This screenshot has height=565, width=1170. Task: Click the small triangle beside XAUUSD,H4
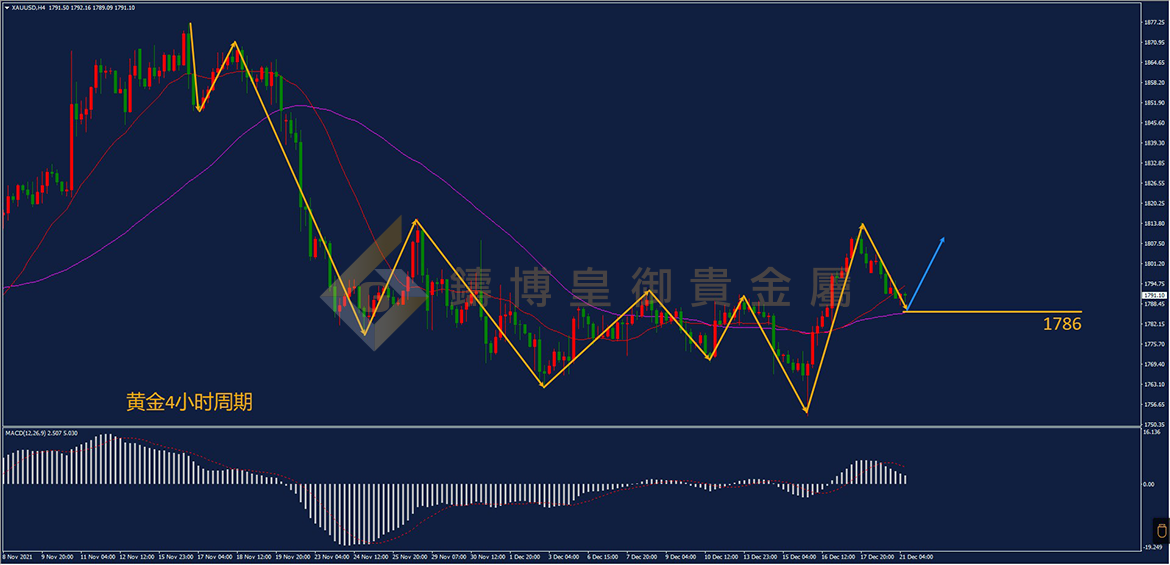tap(7, 7)
